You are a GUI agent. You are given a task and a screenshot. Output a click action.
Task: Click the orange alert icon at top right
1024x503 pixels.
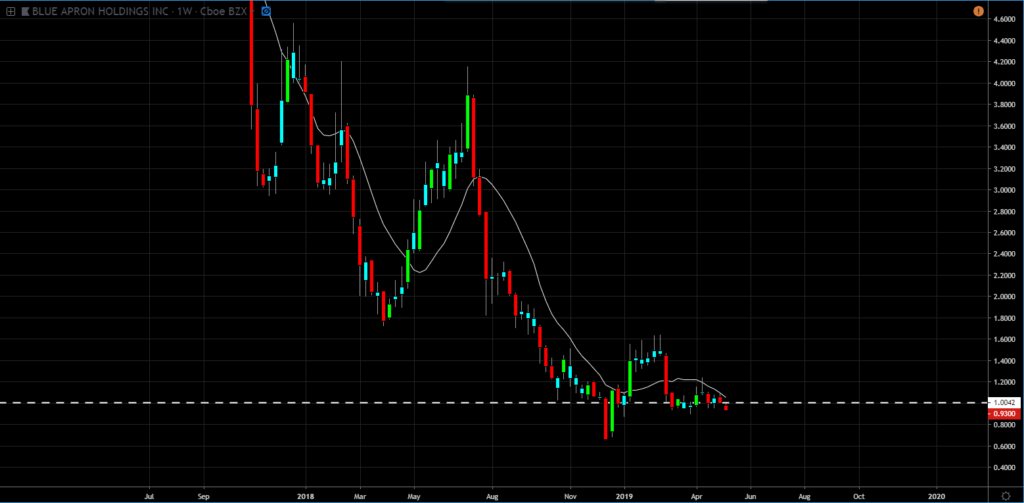point(978,11)
